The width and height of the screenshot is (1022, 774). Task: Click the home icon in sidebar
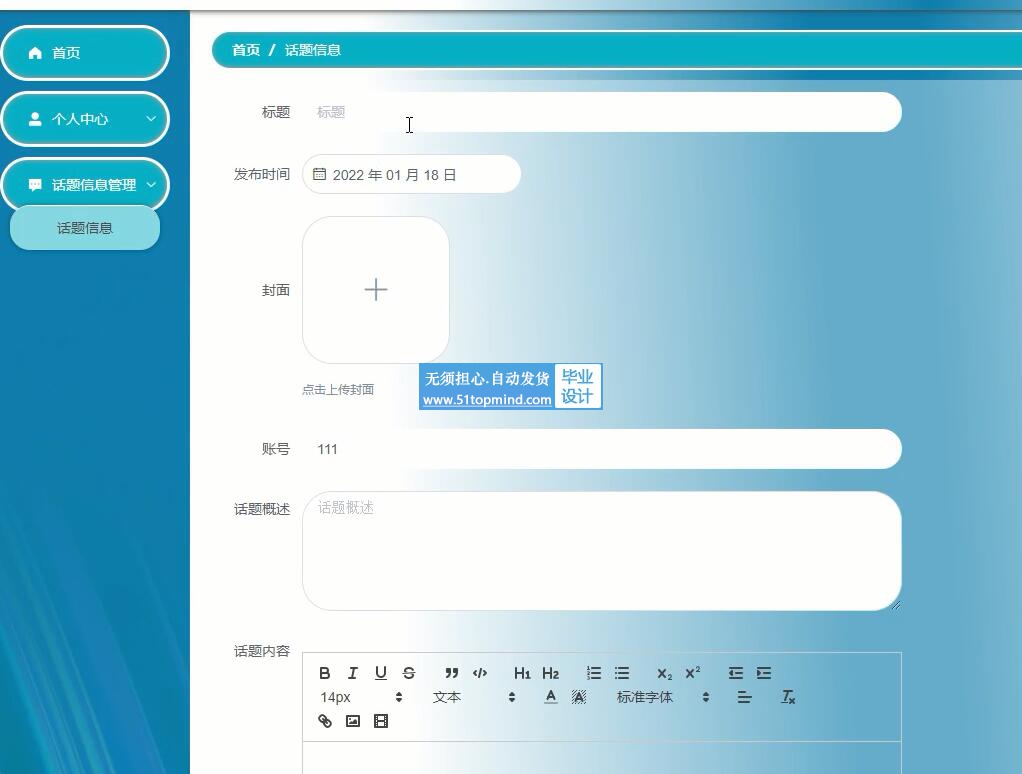[35, 53]
